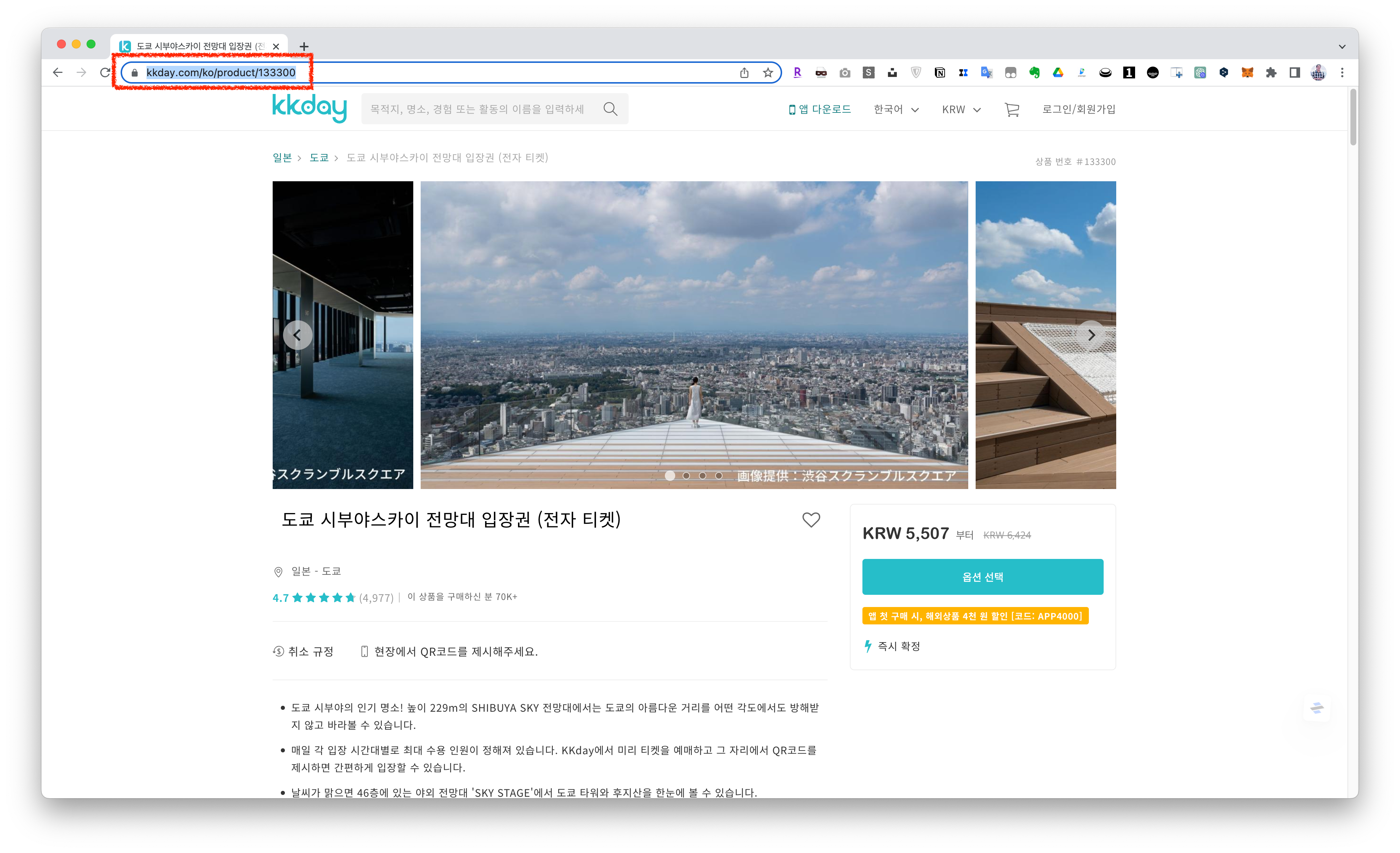The height and width of the screenshot is (853, 1400).
Task: Select the 도쿄 시부야스카이 전망대 browser tab
Action: click(x=199, y=46)
